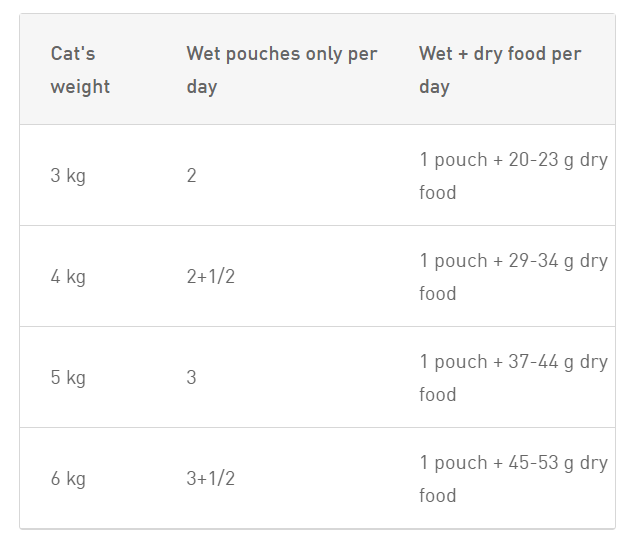Click the word "weight" in the header
The width and height of the screenshot is (637, 548).
80,87
